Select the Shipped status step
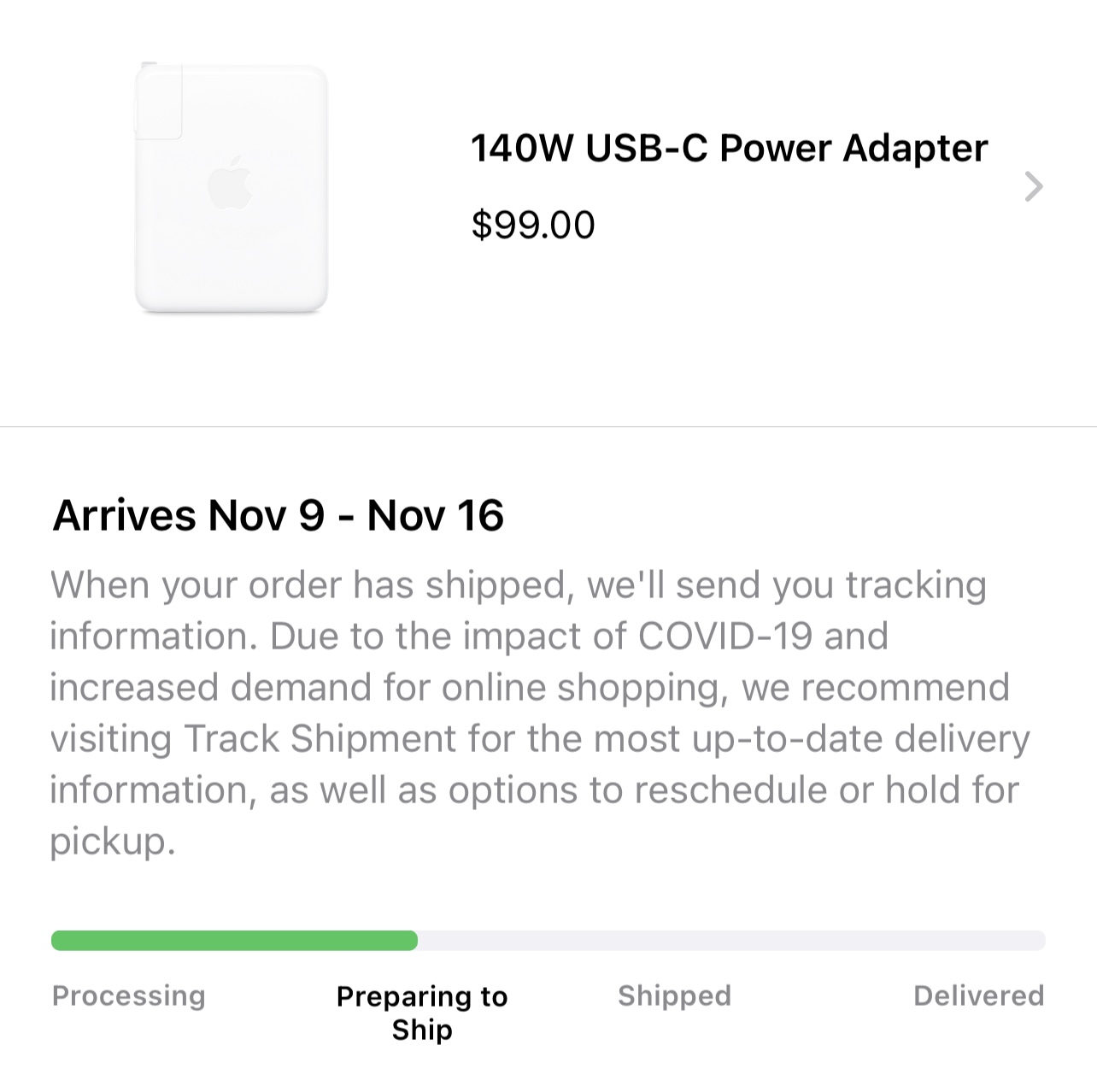This screenshot has width=1097, height=1092. (x=674, y=995)
